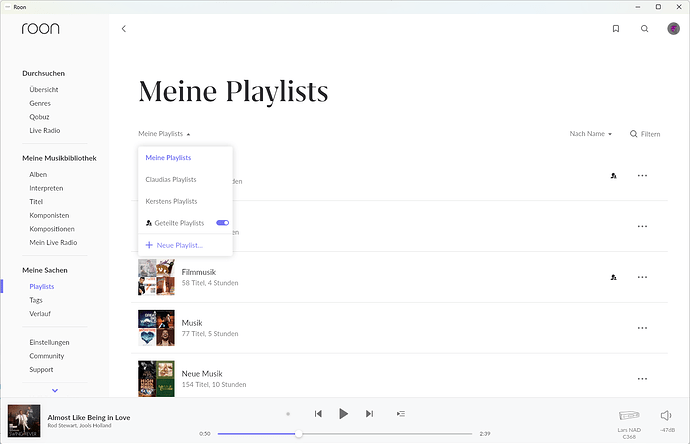Open the Neue Musik playlist title
690x444 pixels.
pyautogui.click(x=202, y=374)
